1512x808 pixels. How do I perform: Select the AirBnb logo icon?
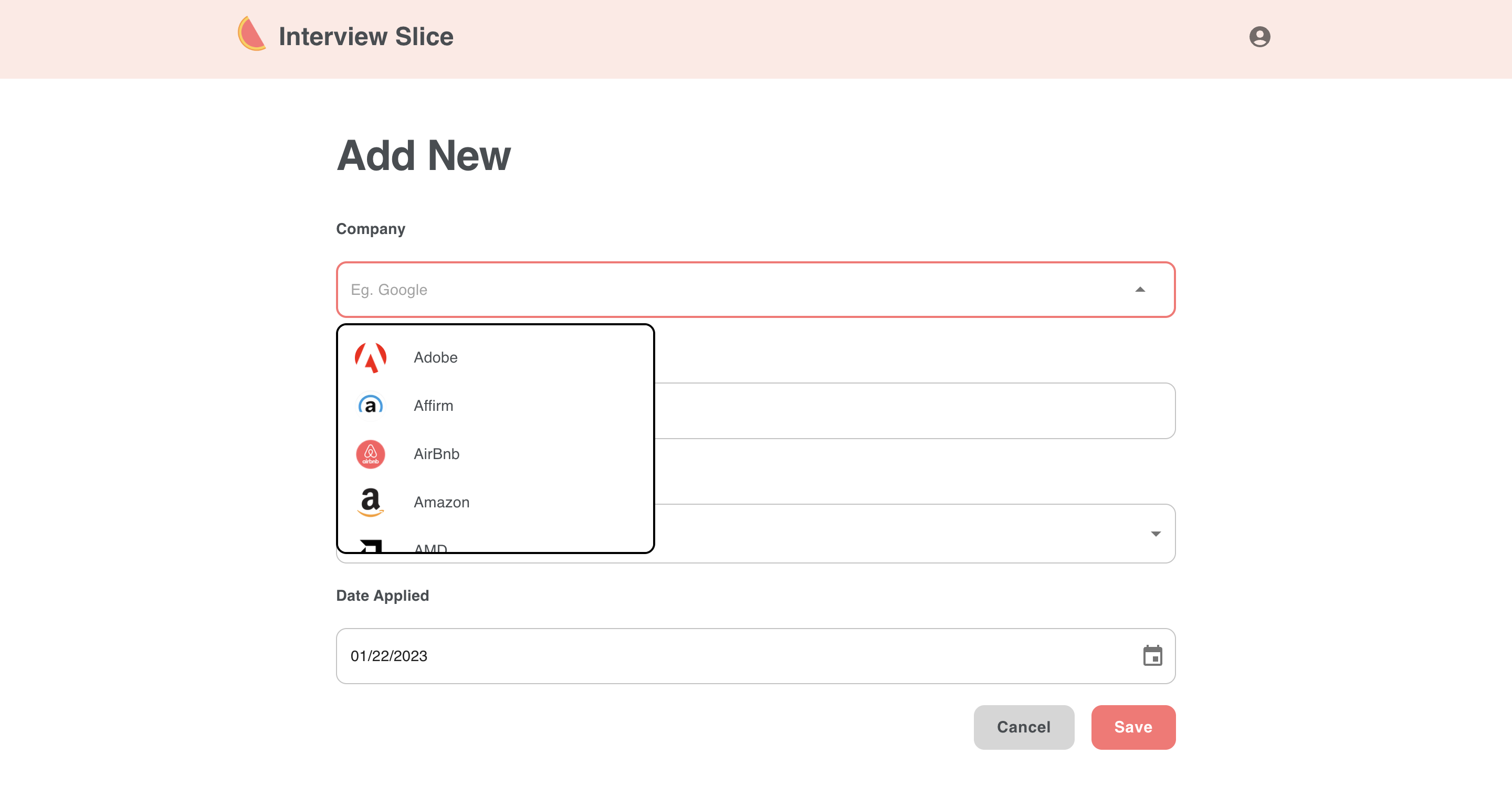371,454
